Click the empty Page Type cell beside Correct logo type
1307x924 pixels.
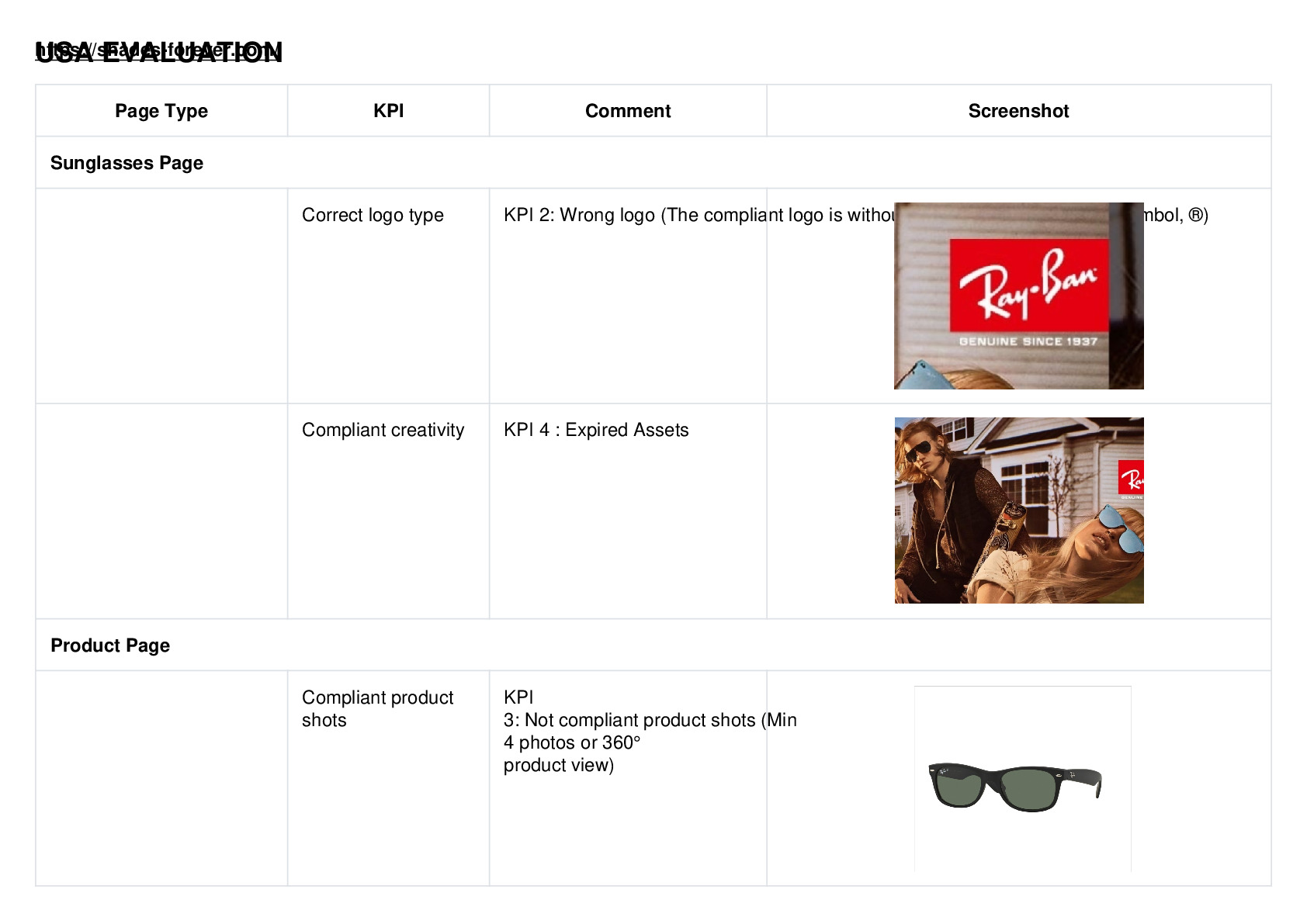click(x=161, y=296)
